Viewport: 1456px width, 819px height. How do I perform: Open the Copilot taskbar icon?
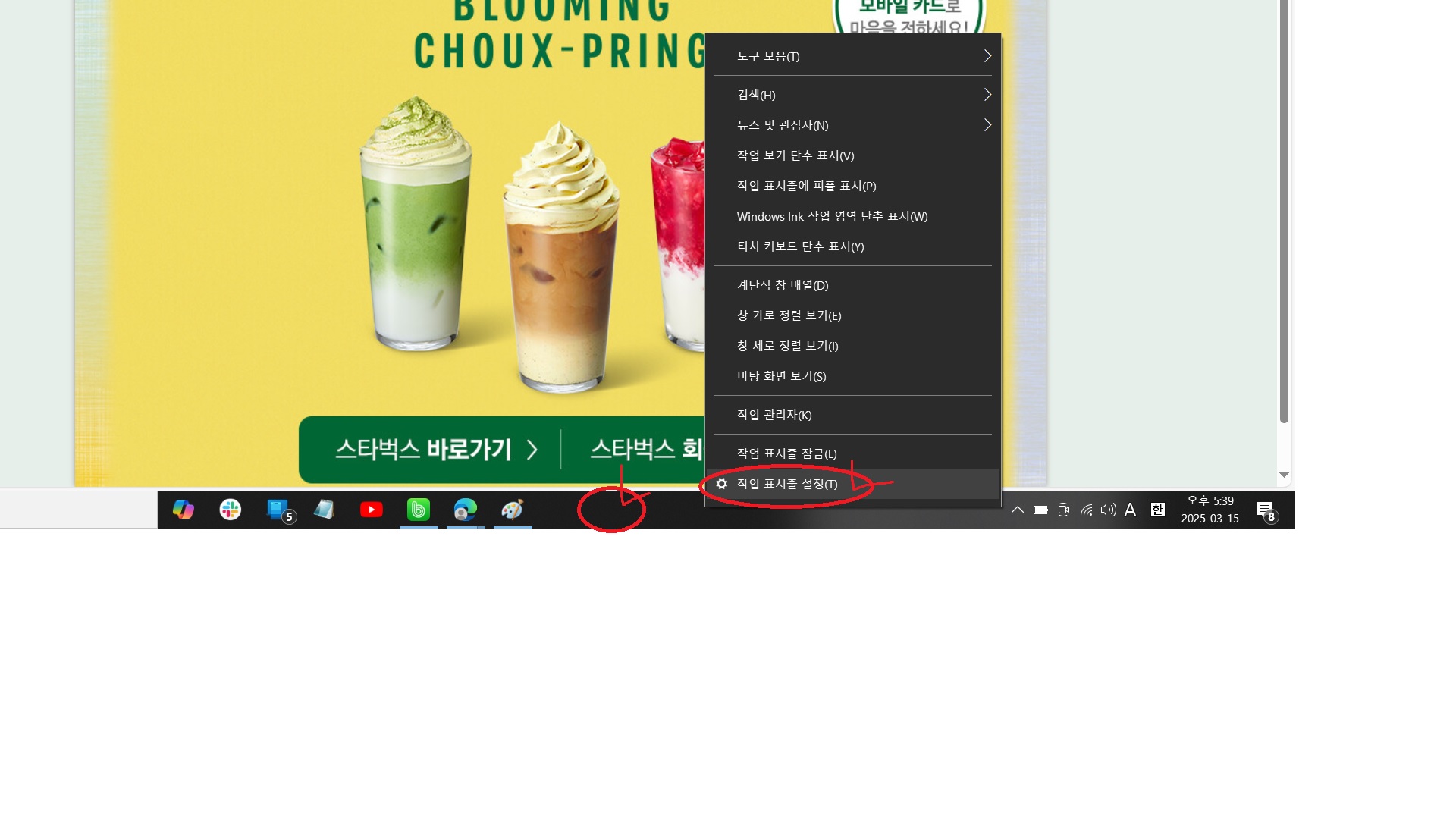(183, 510)
